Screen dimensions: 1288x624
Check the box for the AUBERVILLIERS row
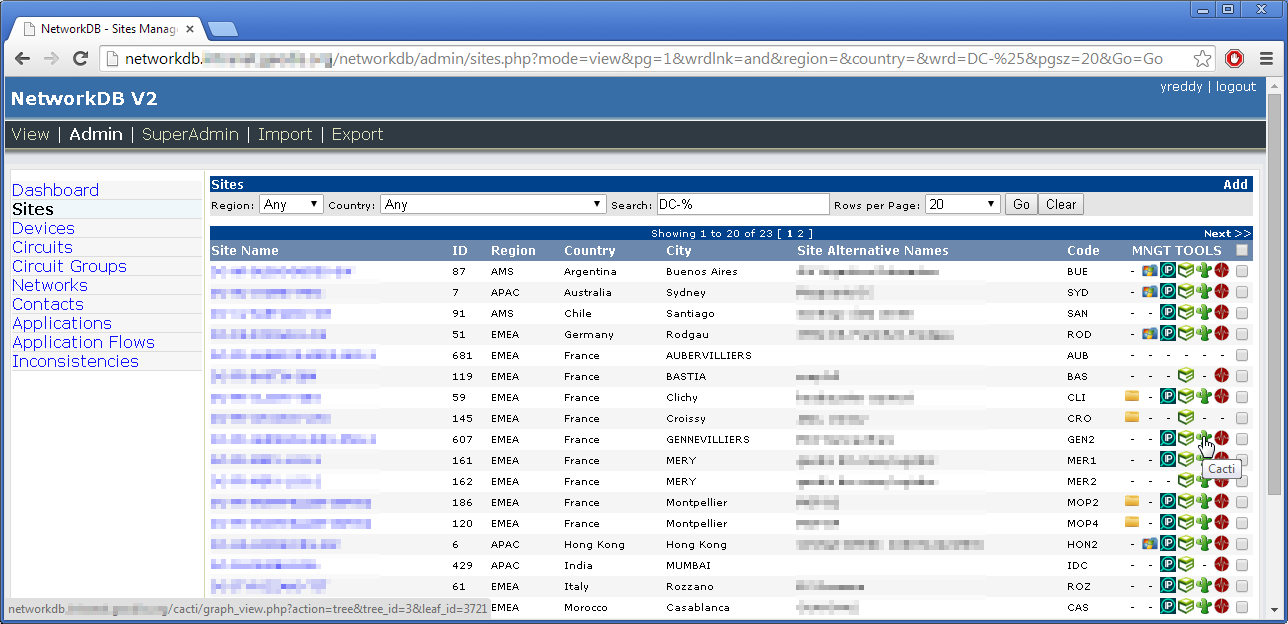coord(1241,355)
